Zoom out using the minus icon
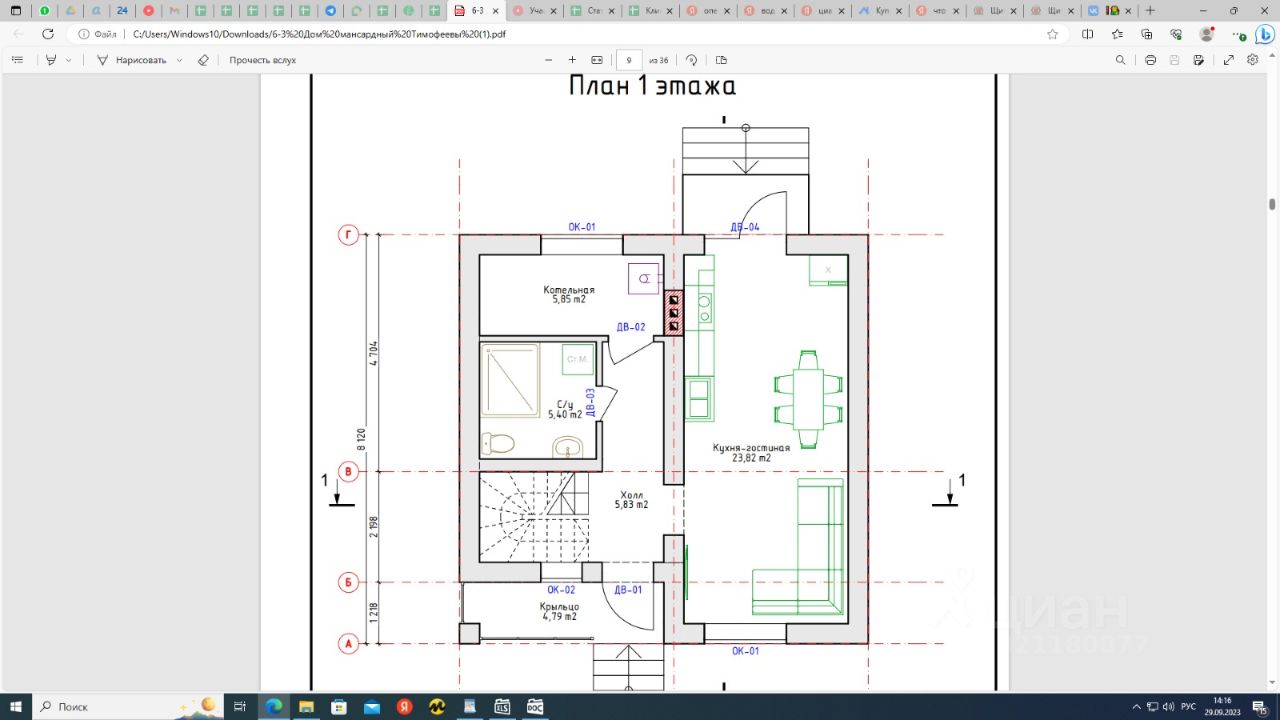1280x720 pixels. [x=548, y=60]
